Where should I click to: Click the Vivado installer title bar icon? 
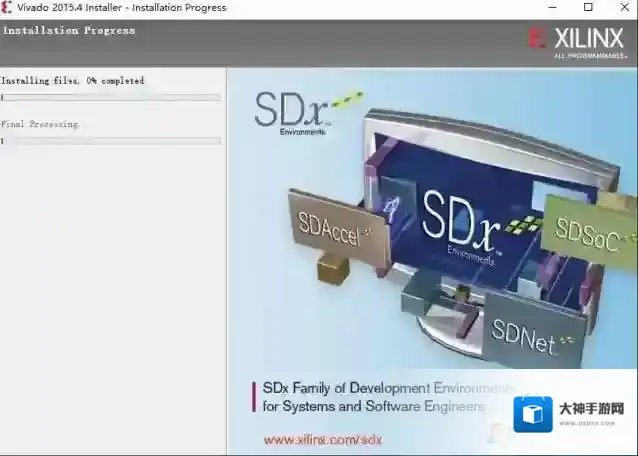8,8
